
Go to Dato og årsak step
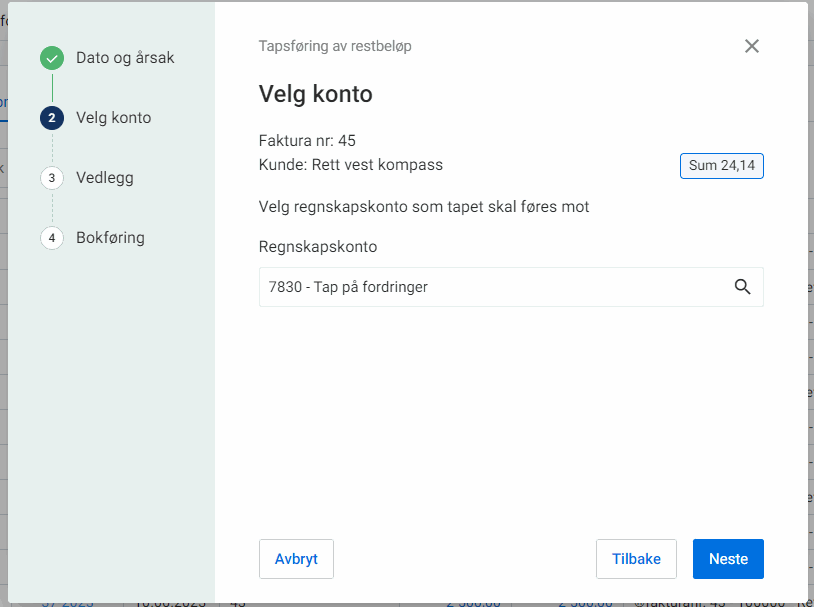(125, 58)
